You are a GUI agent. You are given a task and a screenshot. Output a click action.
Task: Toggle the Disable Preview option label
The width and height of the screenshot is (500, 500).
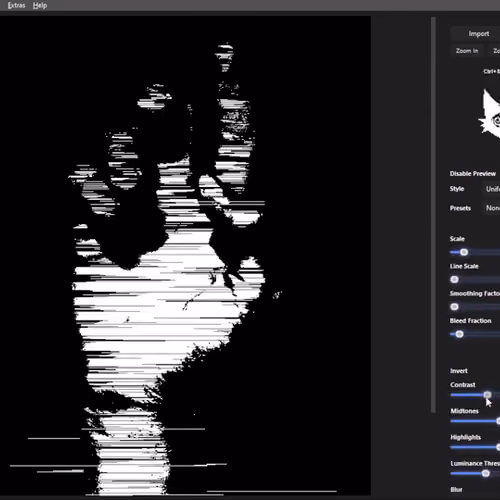472,174
